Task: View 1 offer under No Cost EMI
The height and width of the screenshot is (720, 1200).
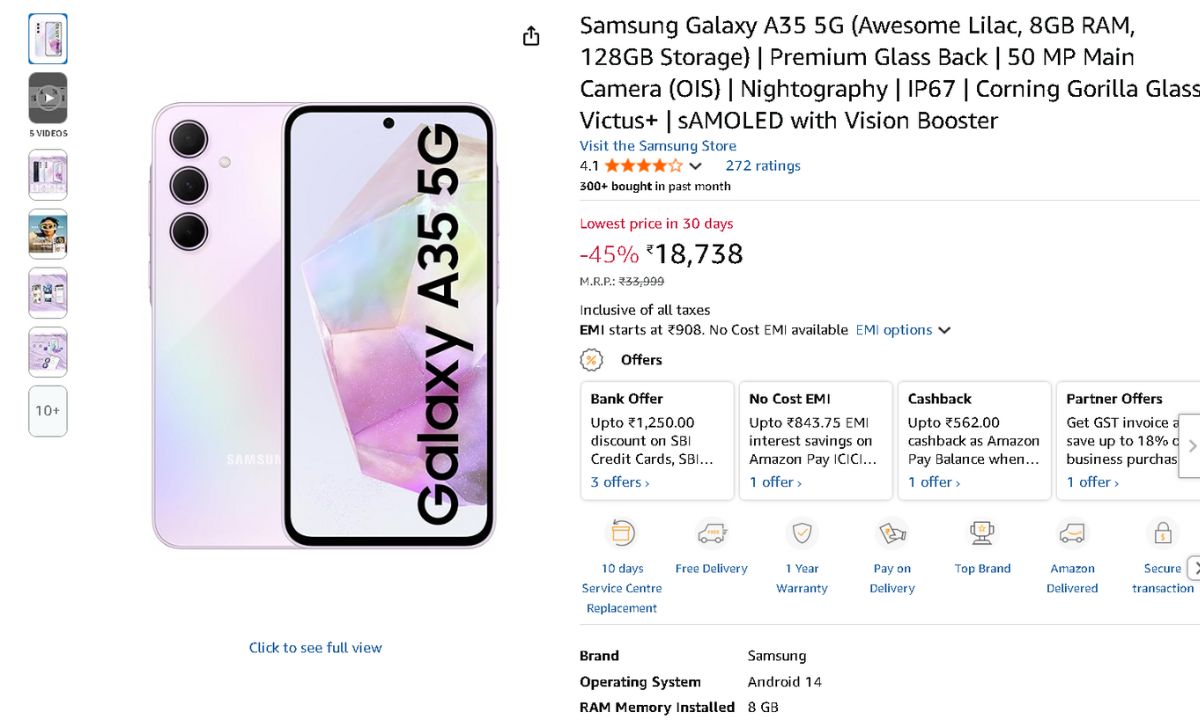Action: 775,482
